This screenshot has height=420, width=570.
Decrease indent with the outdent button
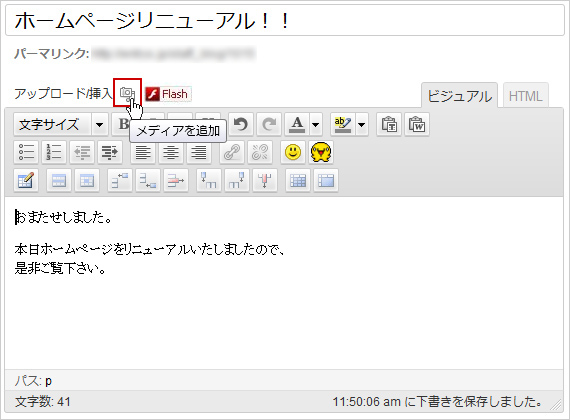[x=82, y=152]
